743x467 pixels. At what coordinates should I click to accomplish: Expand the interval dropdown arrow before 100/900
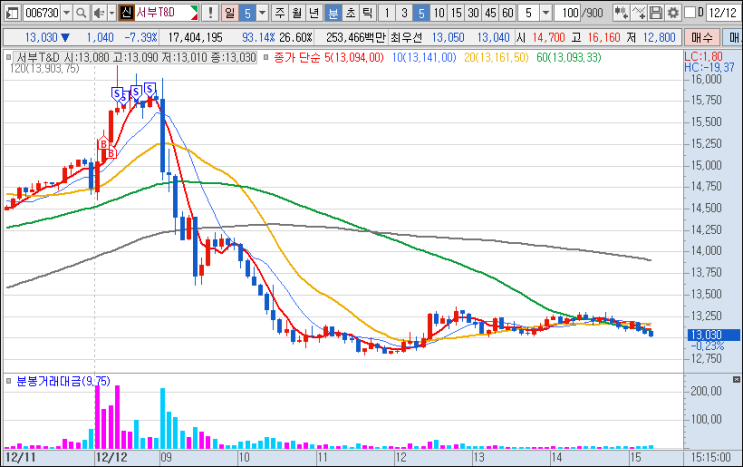[545, 13]
